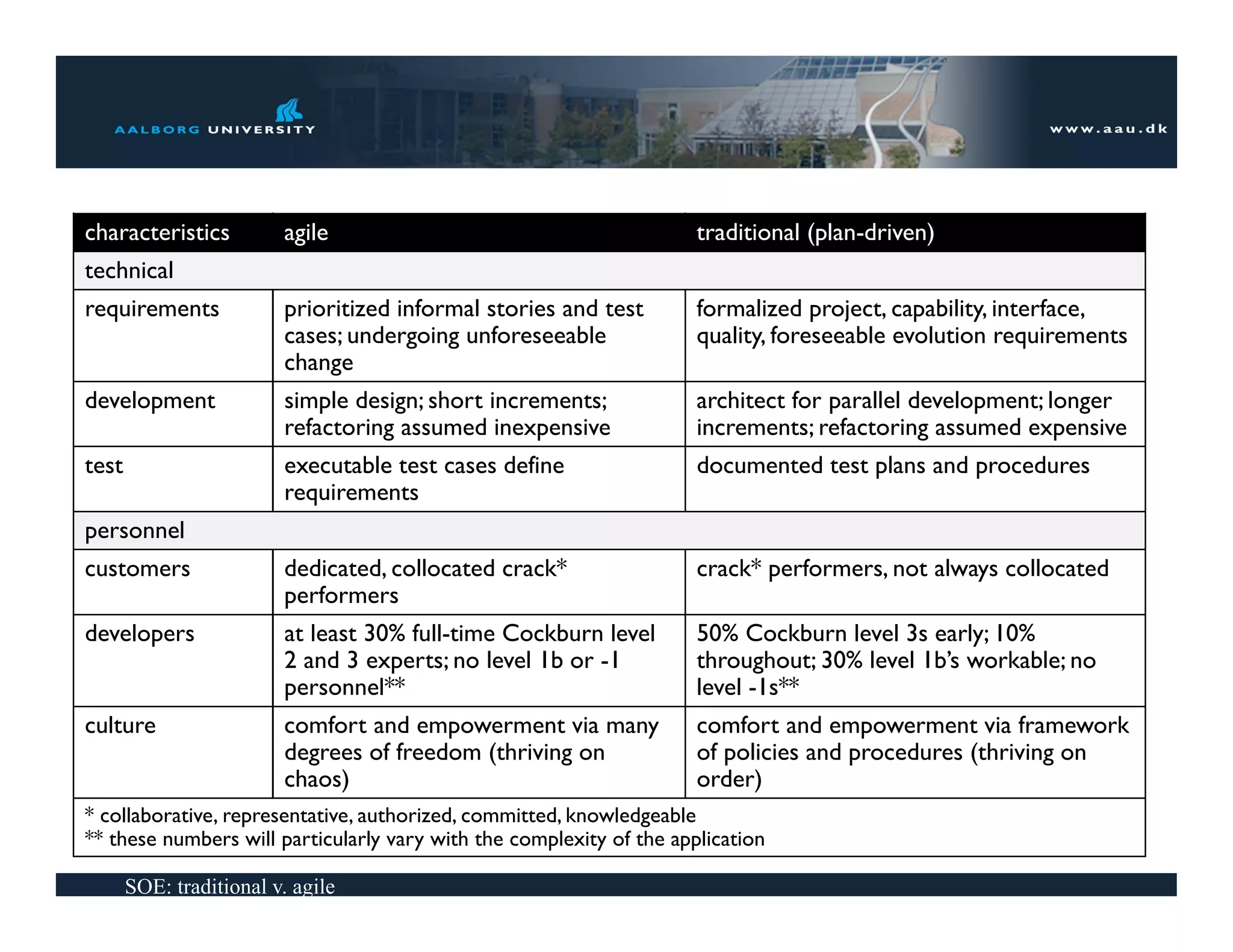Select the 'developers' row label
Viewport: 1233px width, 952px height.
tap(140, 634)
